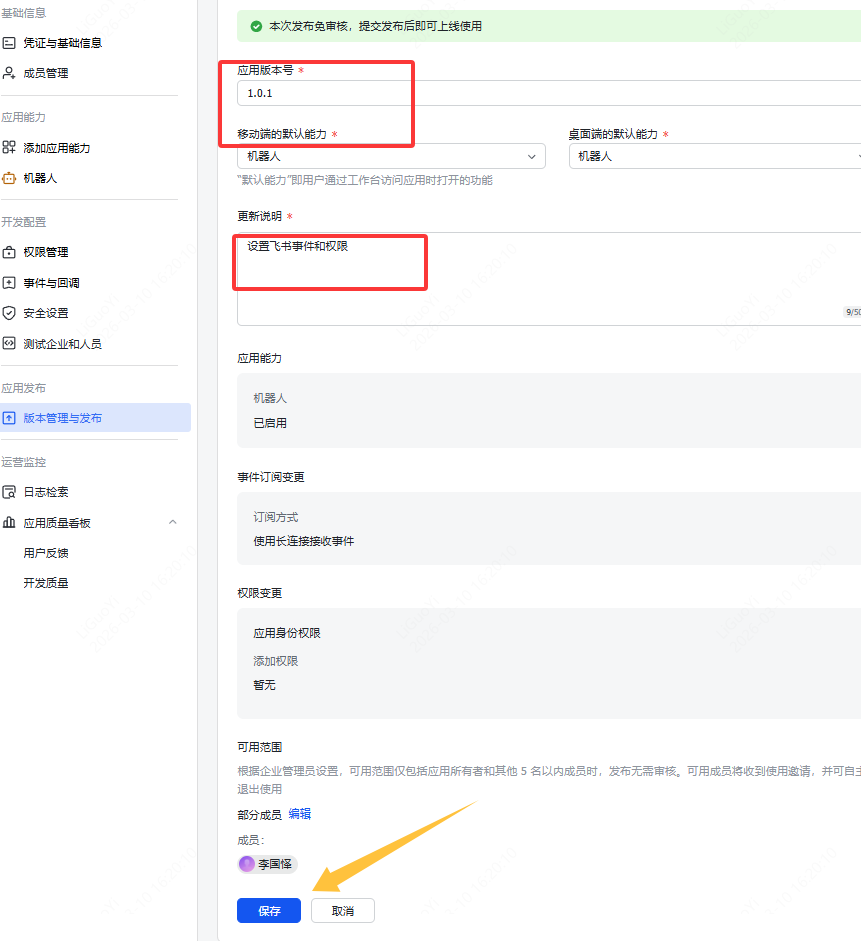
Task: Click the 保存 save button
Action: (x=268, y=910)
